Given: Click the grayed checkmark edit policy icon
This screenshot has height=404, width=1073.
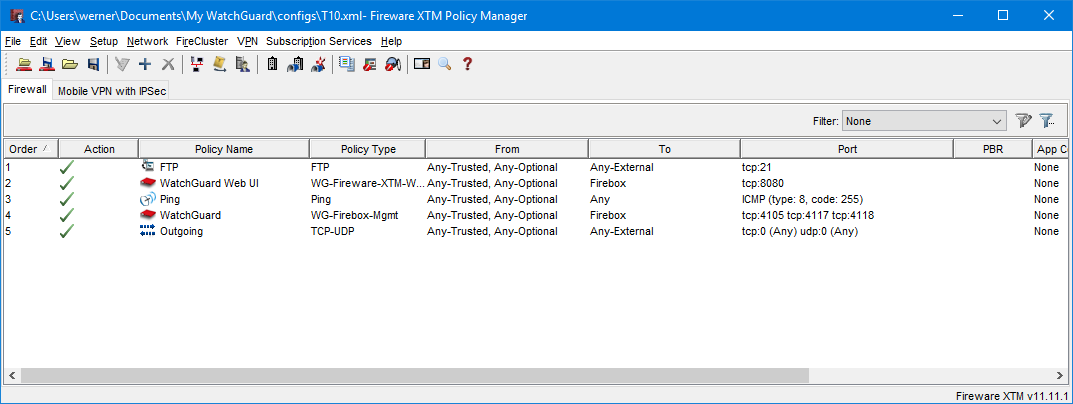Looking at the screenshot, I should coord(122,64).
